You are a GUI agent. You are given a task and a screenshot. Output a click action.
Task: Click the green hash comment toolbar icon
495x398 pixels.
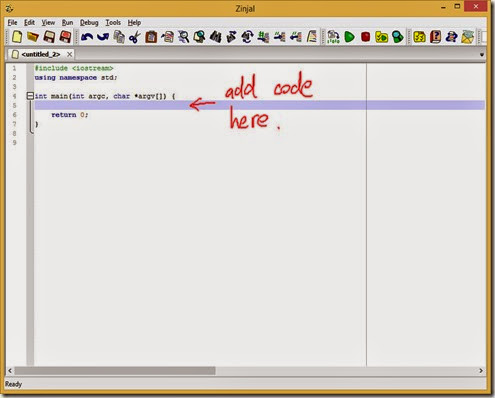(x=263, y=37)
